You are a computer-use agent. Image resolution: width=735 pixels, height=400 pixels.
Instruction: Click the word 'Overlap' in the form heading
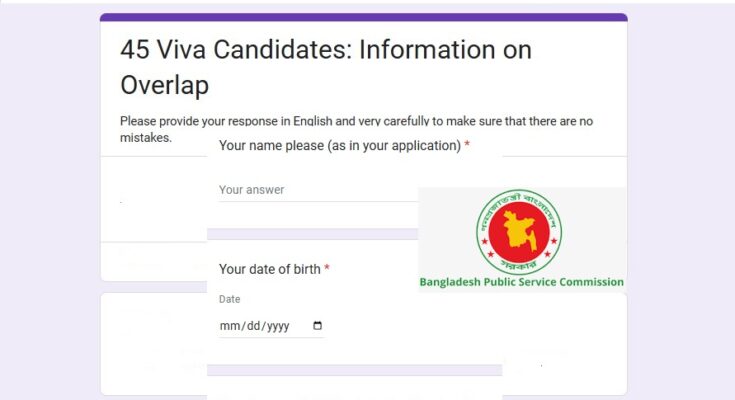[165, 85]
